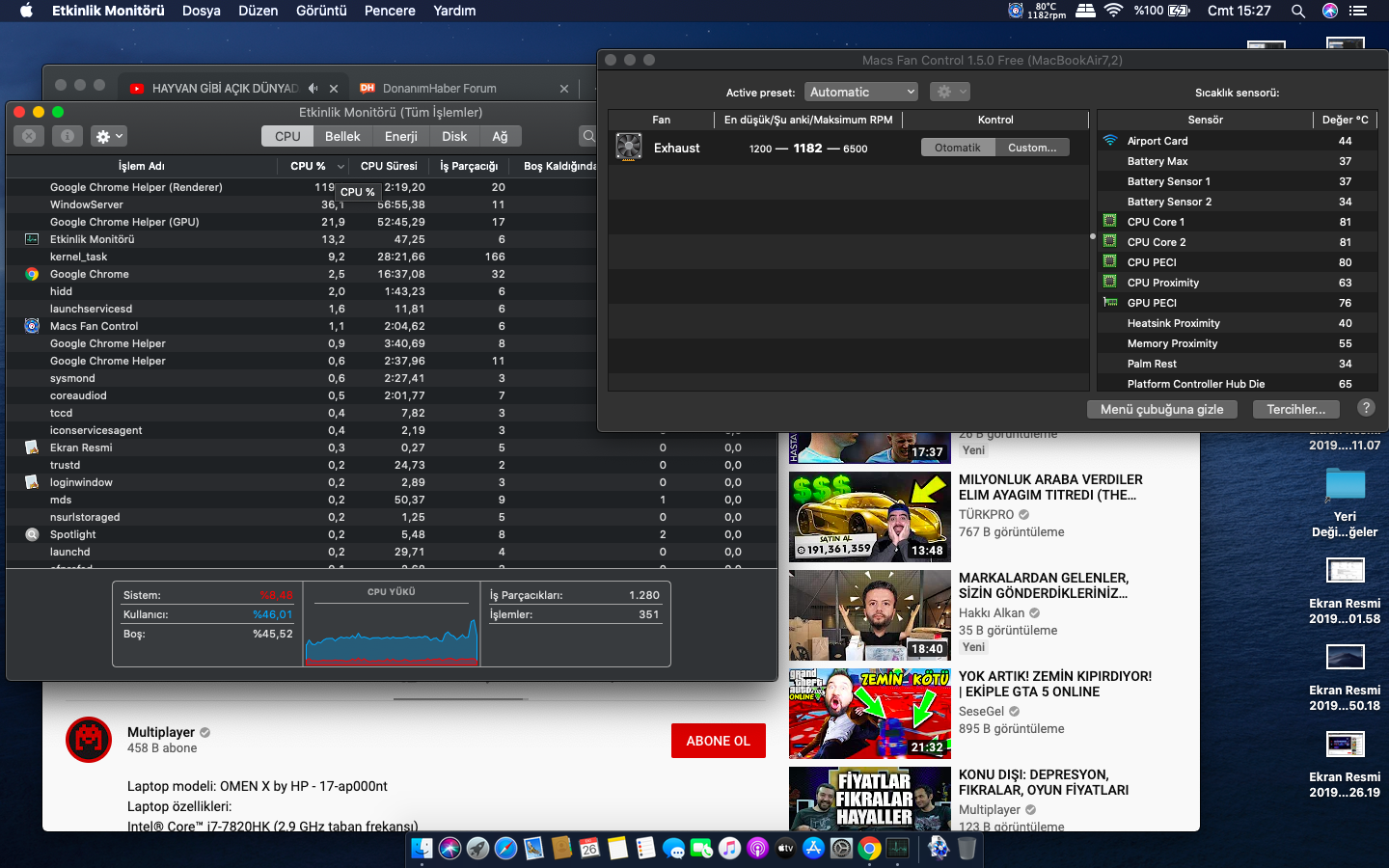Click the search magnifier in Activity Monitor toolbar
Screen dimensions: 1389x868
588,136
